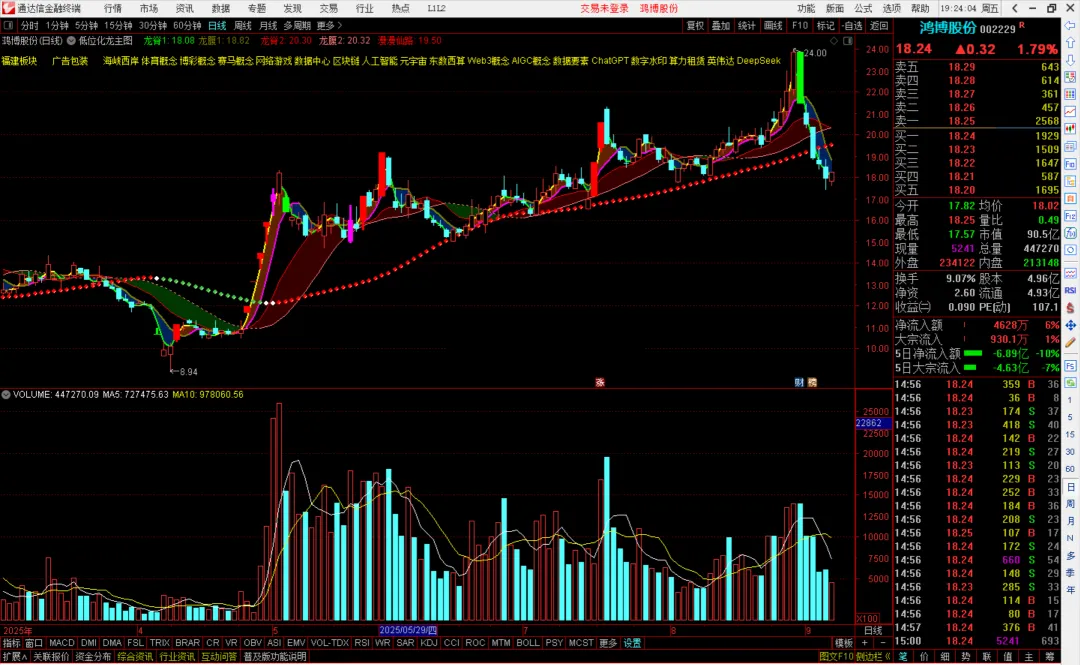
Task: Click the panel layout icon at chart corner
Action: pyautogui.click(x=847, y=41)
